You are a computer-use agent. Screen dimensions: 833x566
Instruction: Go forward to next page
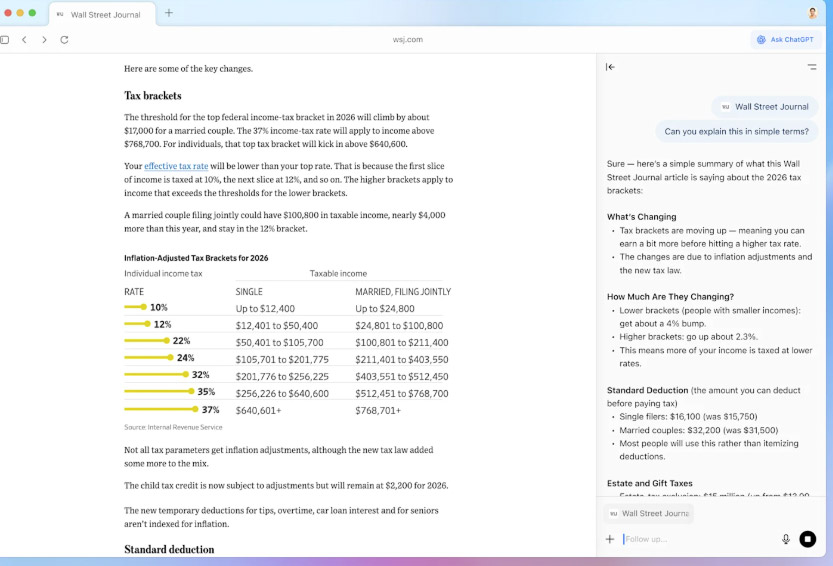(44, 40)
